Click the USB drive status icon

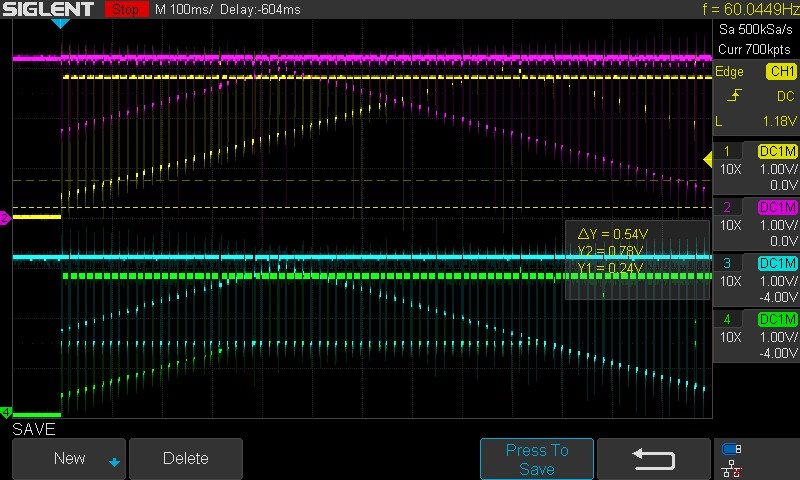pyautogui.click(x=732, y=449)
